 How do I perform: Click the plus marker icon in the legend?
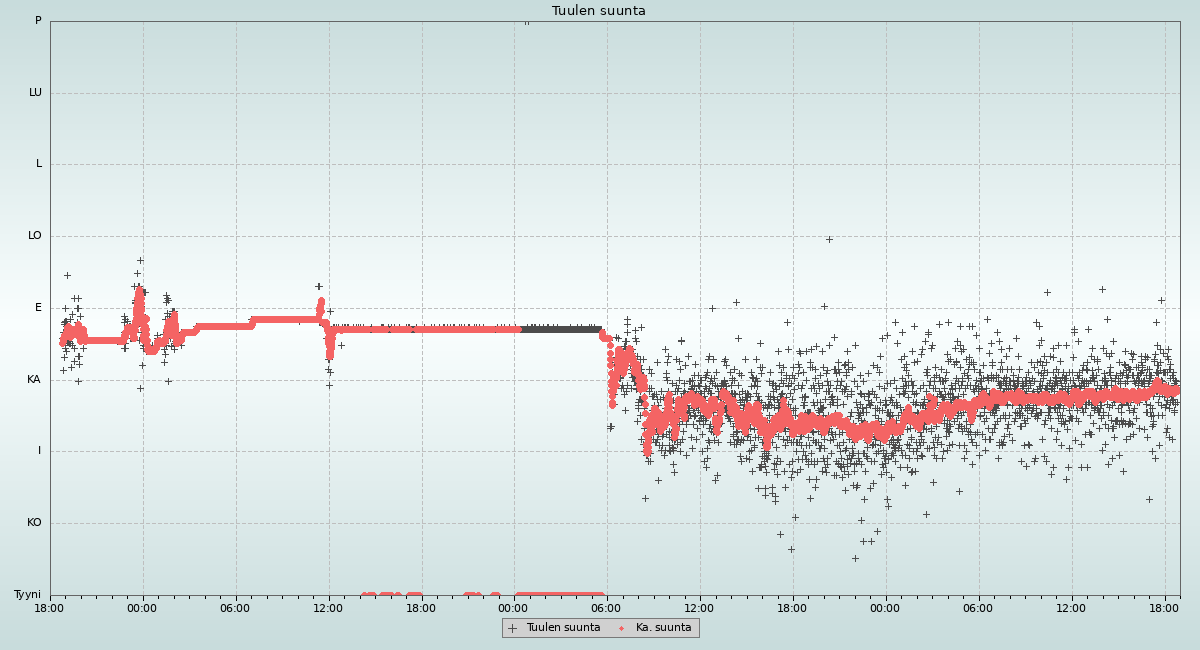(x=513, y=628)
